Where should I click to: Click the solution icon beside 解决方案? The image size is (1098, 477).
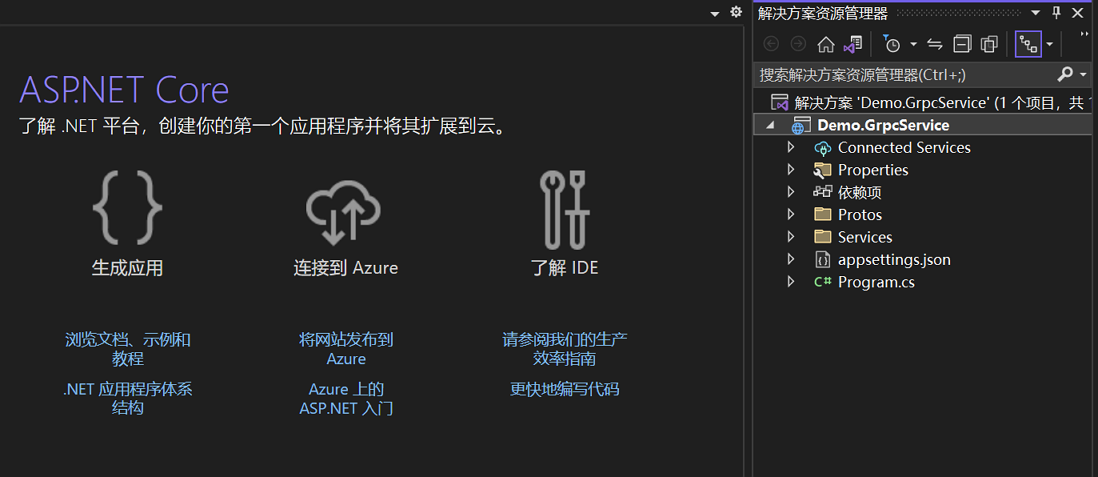click(x=779, y=103)
